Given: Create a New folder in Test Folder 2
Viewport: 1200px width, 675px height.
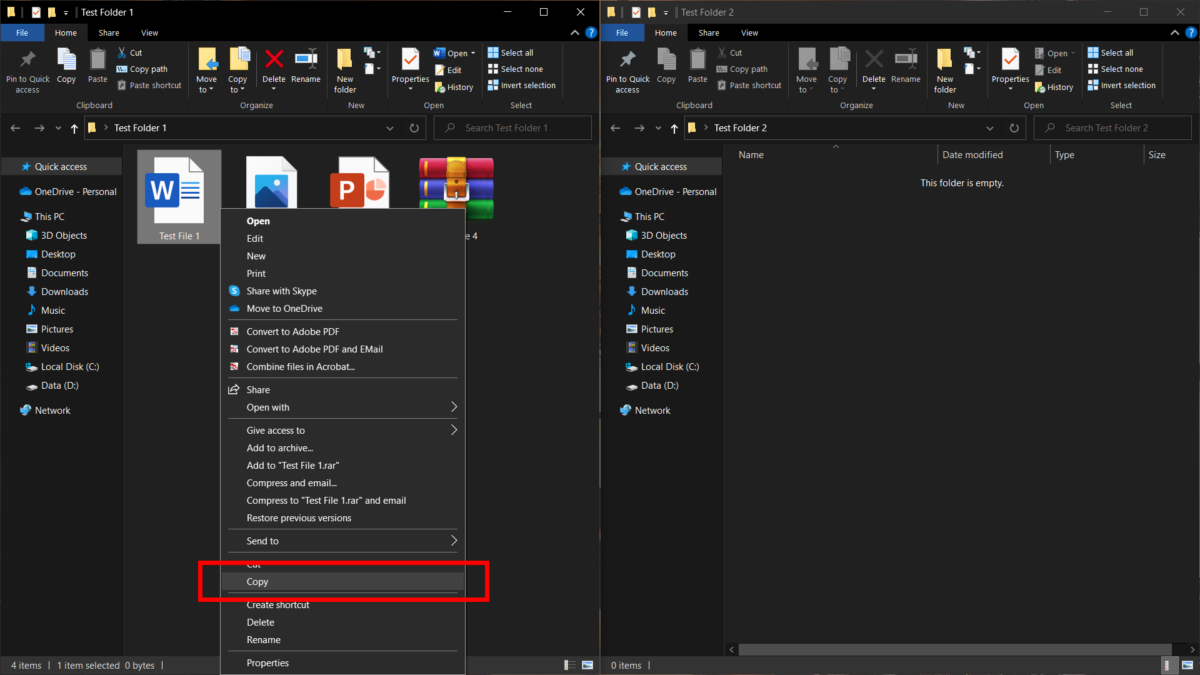Looking at the screenshot, I should tap(945, 71).
